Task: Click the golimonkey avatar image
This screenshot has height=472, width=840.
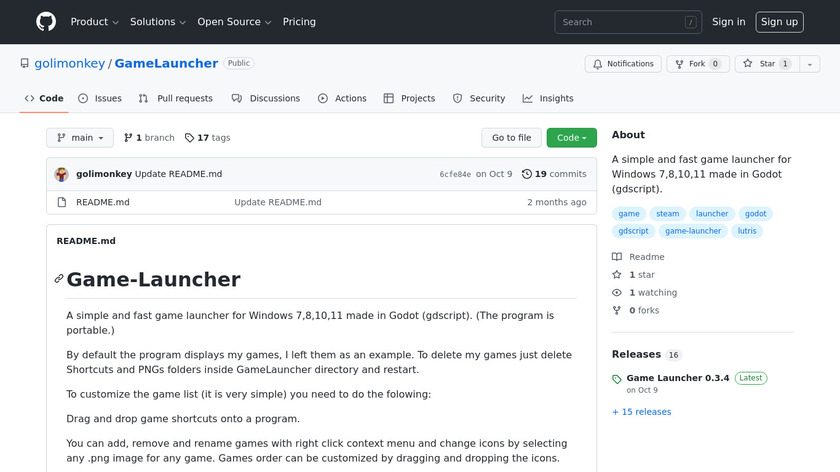Action: [62, 174]
